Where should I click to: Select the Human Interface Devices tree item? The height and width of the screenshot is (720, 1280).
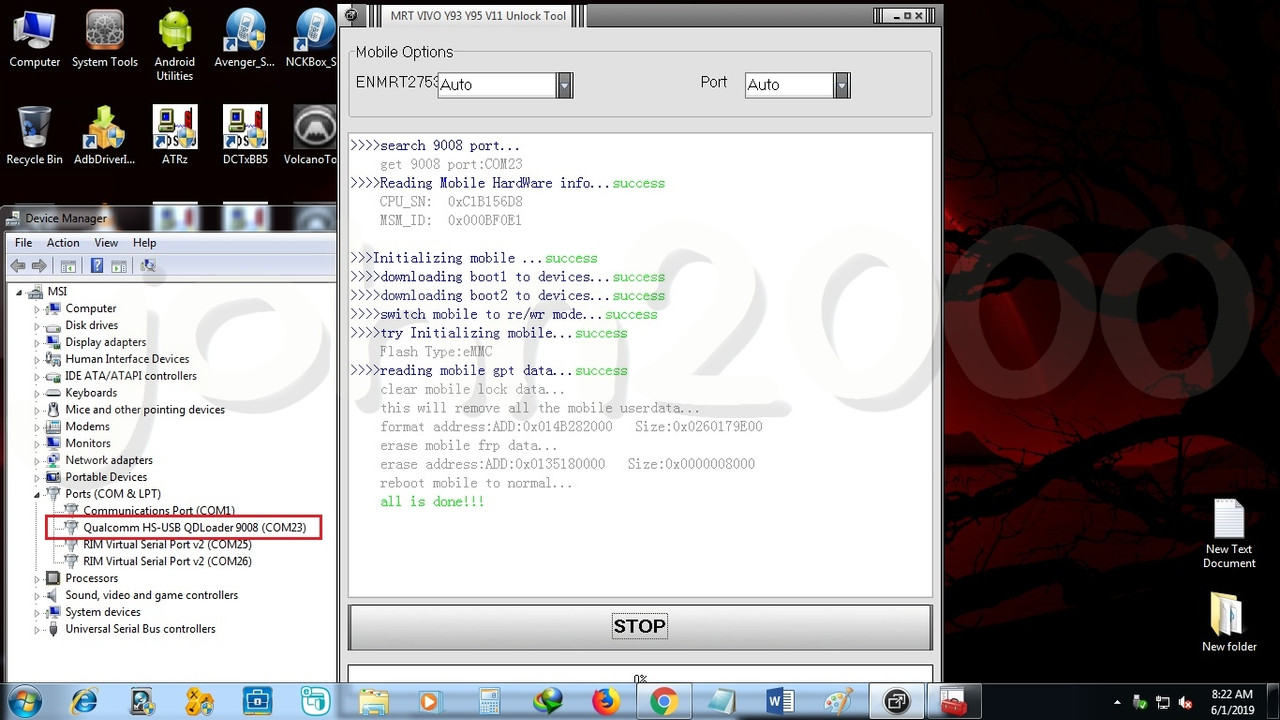point(127,359)
